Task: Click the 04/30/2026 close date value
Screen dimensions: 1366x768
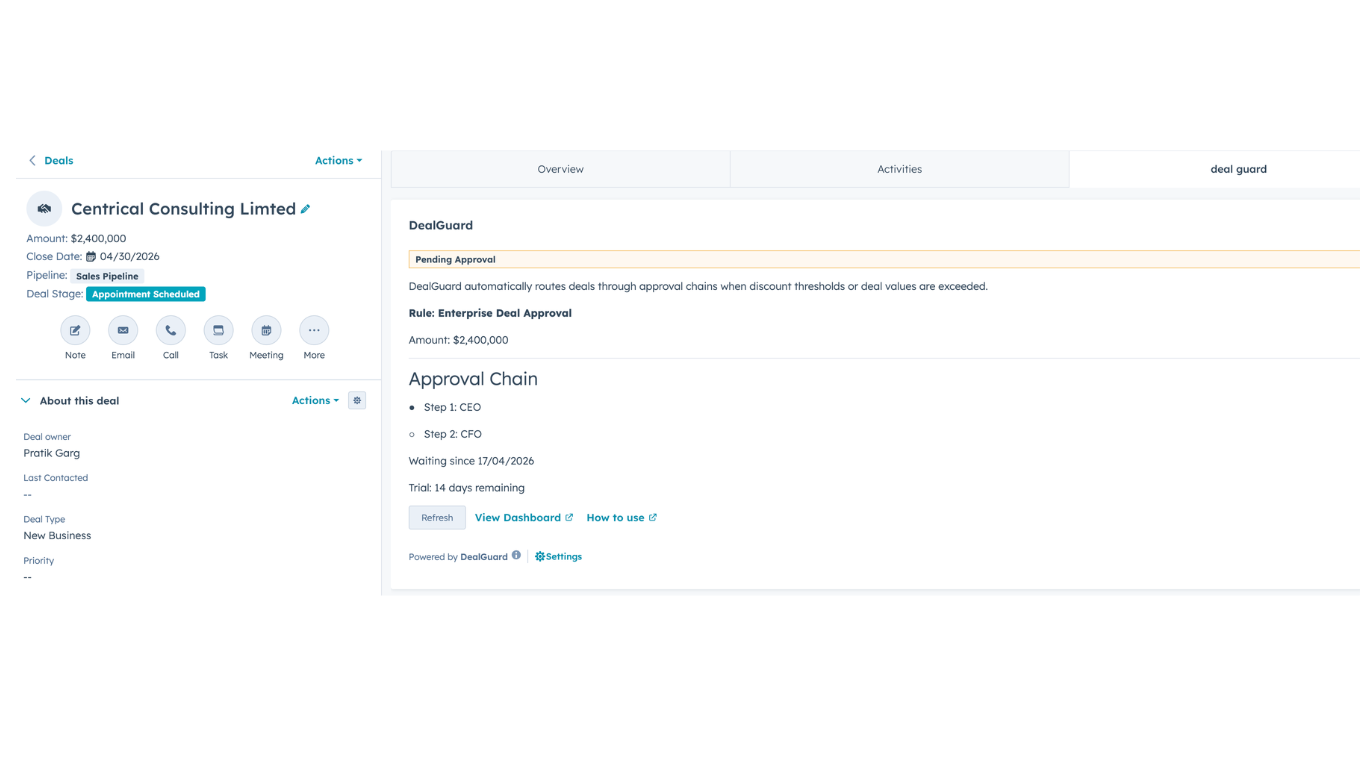Action: pos(130,256)
